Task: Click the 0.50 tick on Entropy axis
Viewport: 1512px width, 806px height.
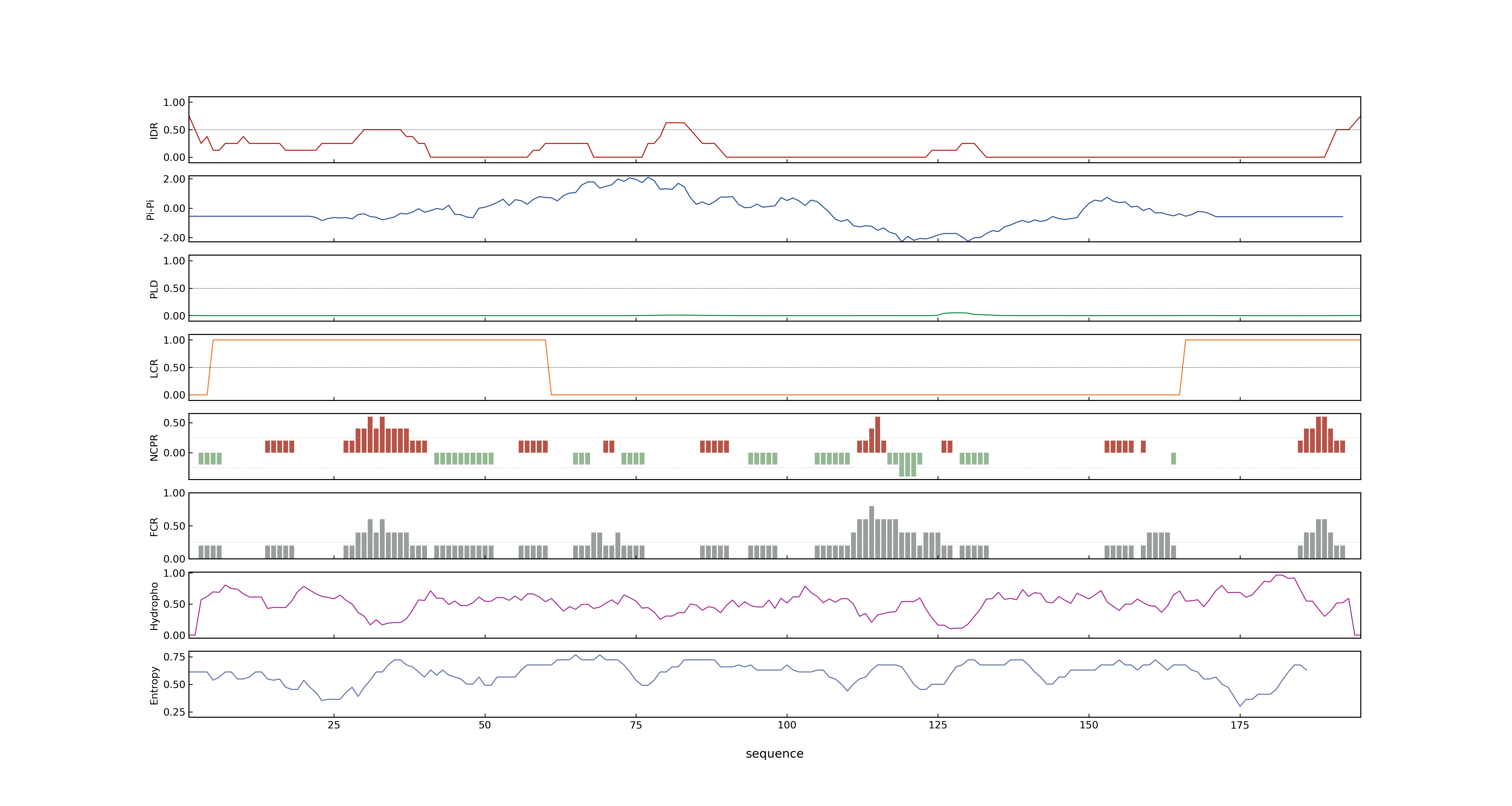Action: 174,685
